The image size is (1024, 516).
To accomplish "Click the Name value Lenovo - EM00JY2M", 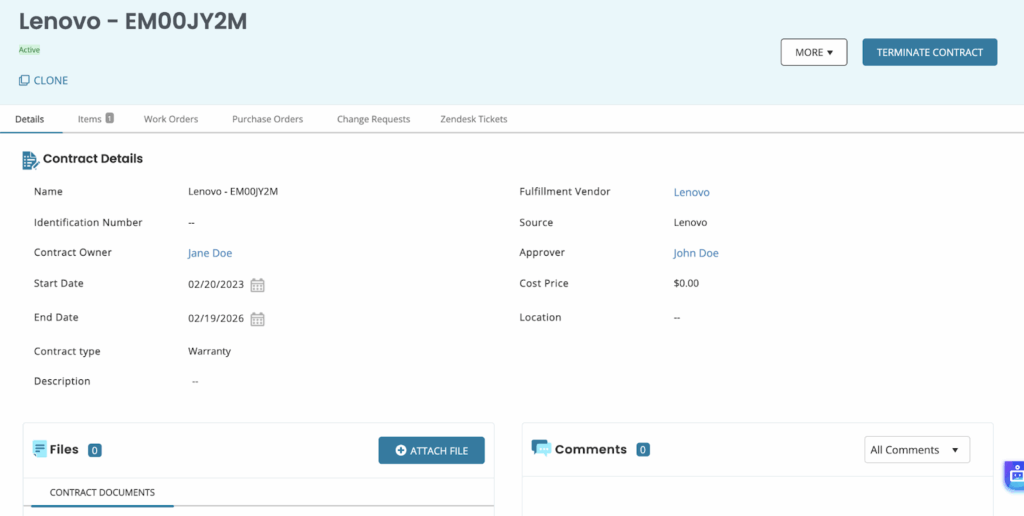I will tap(233, 192).
